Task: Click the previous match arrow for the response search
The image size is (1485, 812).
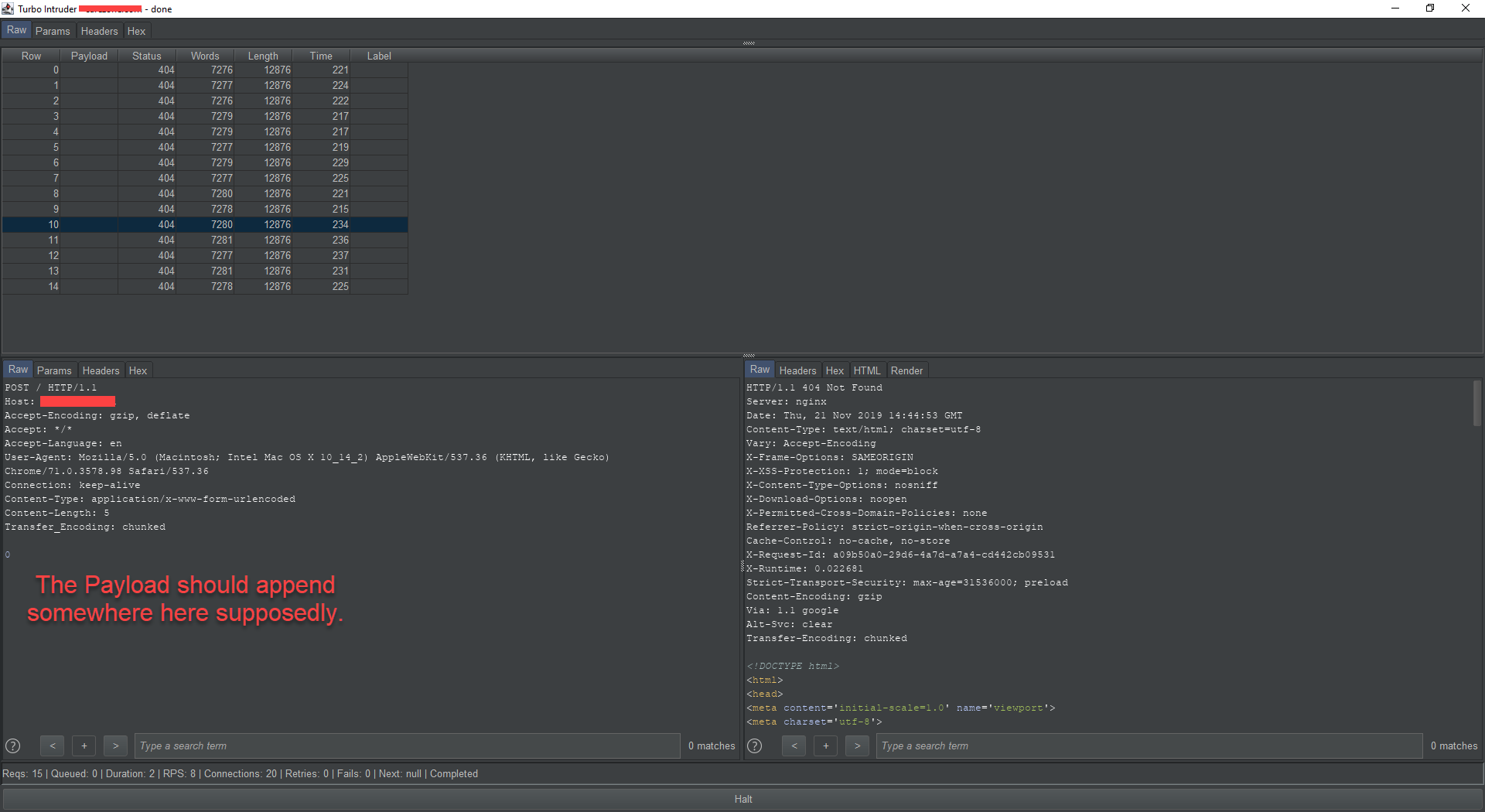Action: pos(794,745)
